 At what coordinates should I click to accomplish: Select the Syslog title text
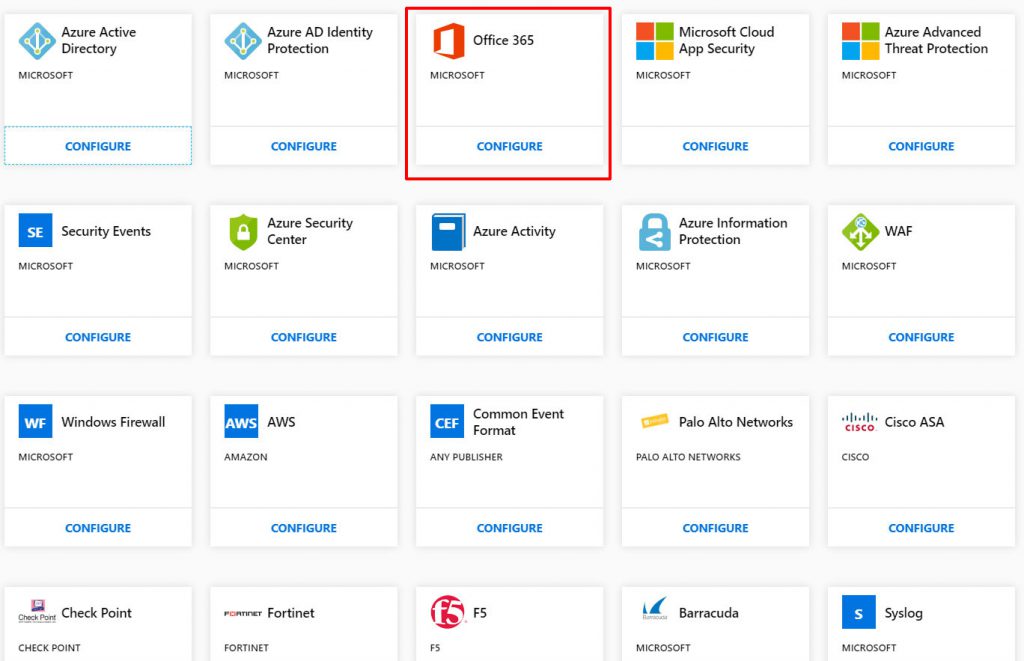[x=903, y=613]
